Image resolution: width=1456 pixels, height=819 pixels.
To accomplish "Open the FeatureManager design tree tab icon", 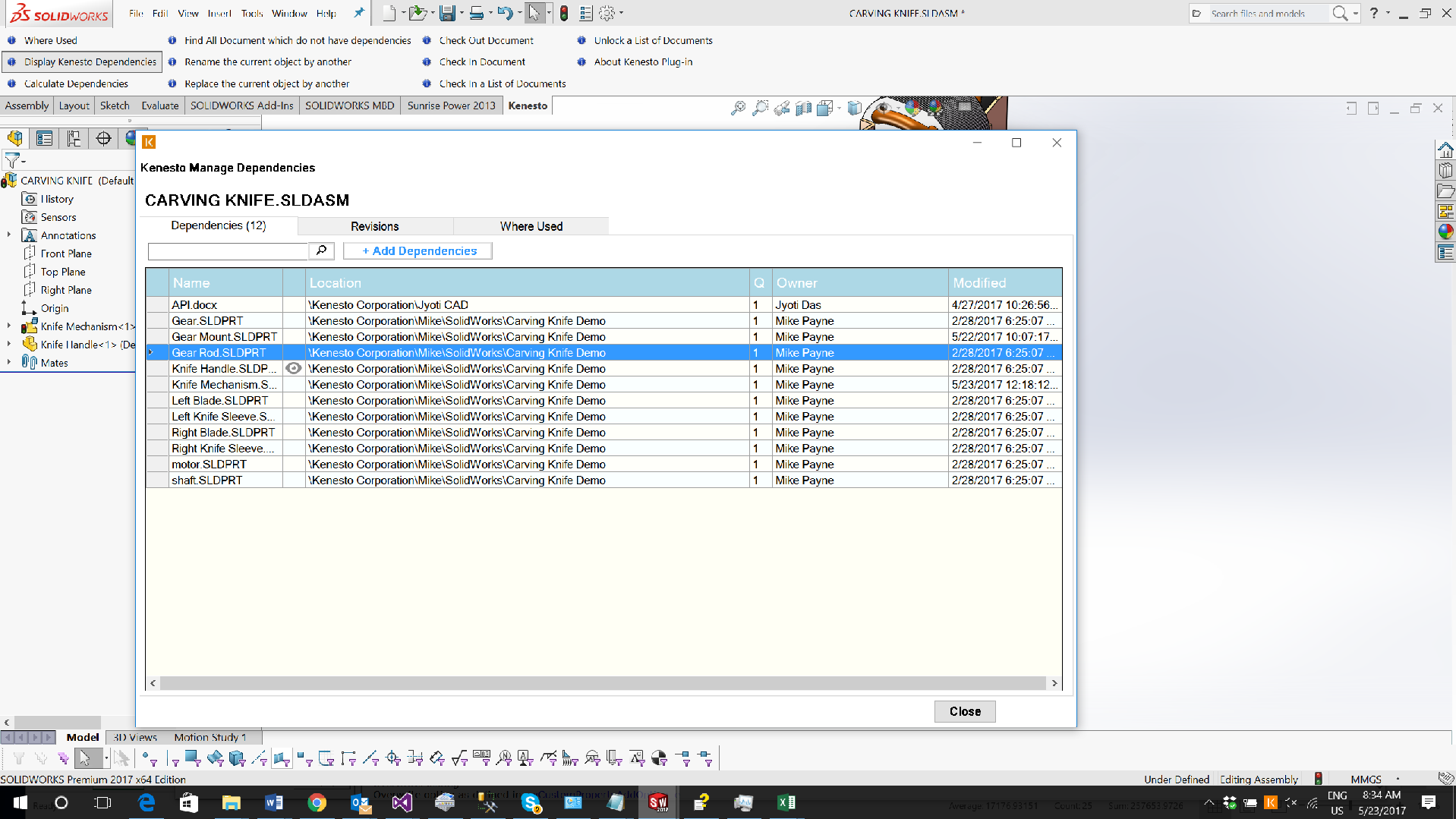I will pos(15,138).
